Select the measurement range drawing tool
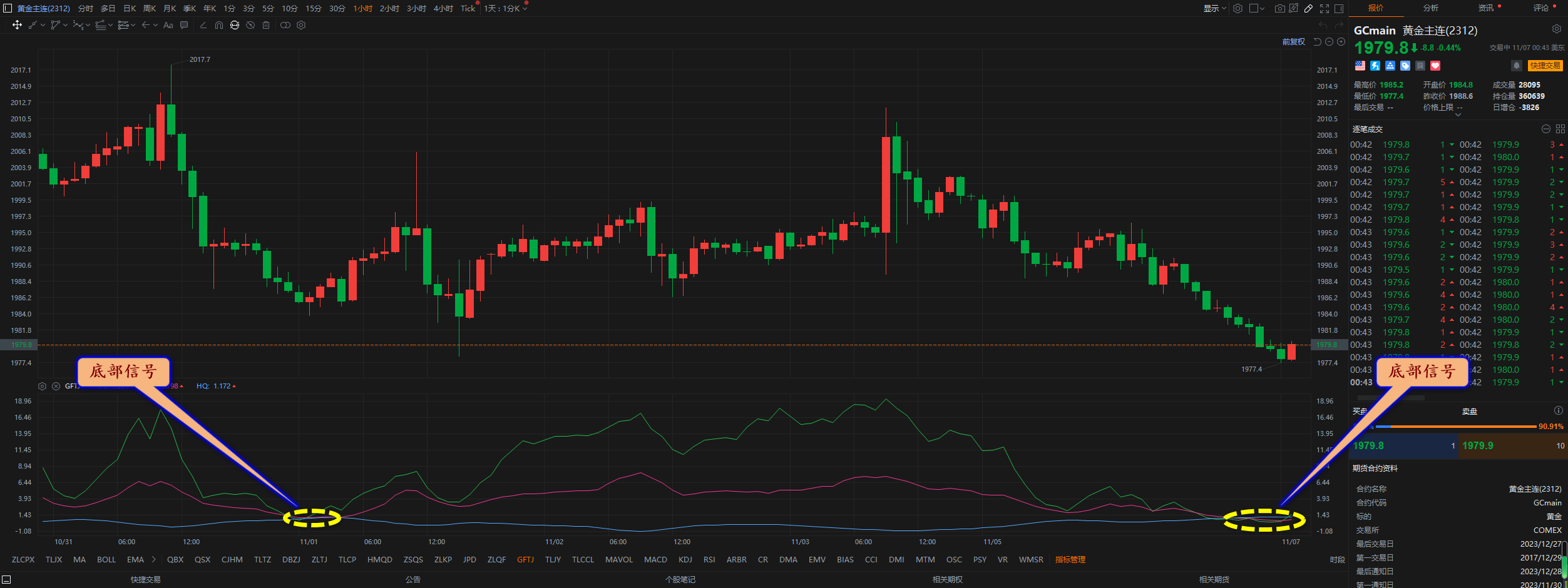Screen dimensions: 1568x588 pyautogui.click(x=123, y=25)
